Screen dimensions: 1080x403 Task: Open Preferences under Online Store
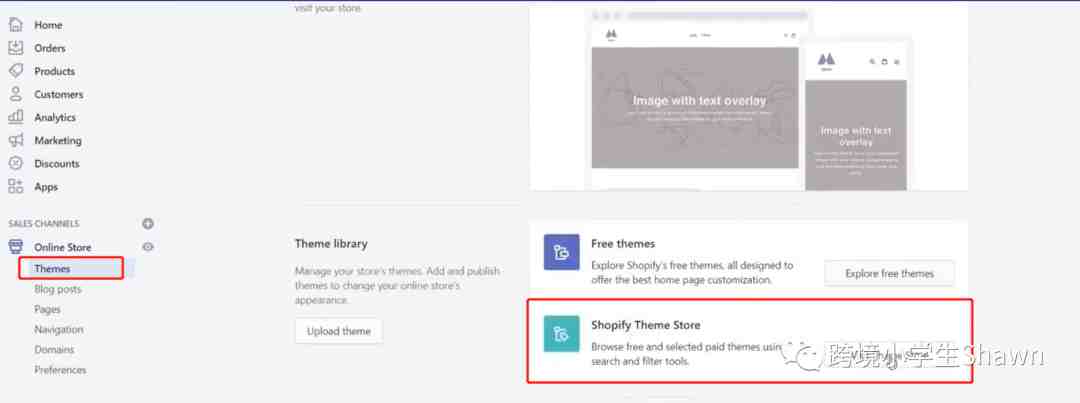pos(60,369)
